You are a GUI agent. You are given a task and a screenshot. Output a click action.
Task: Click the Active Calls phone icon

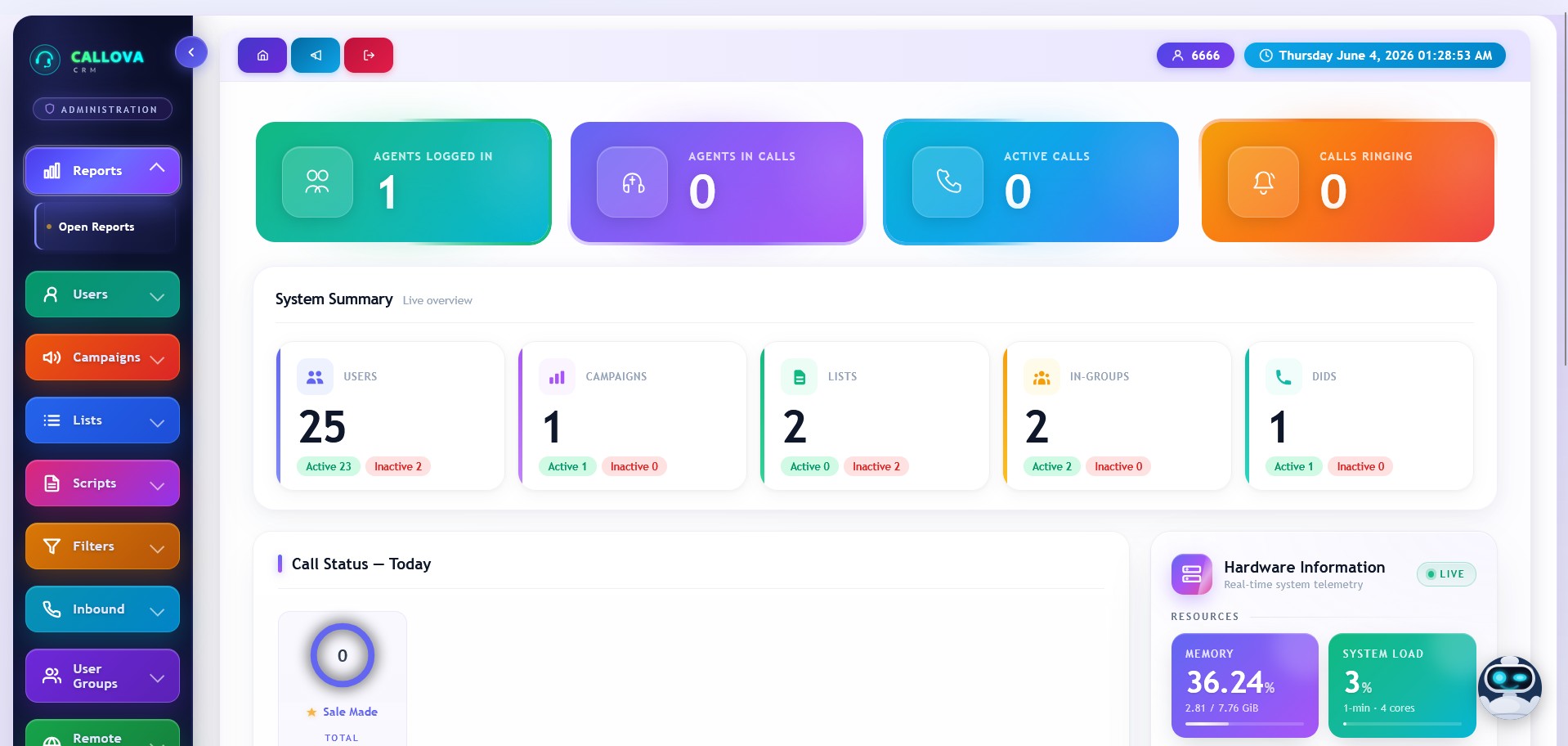(948, 182)
